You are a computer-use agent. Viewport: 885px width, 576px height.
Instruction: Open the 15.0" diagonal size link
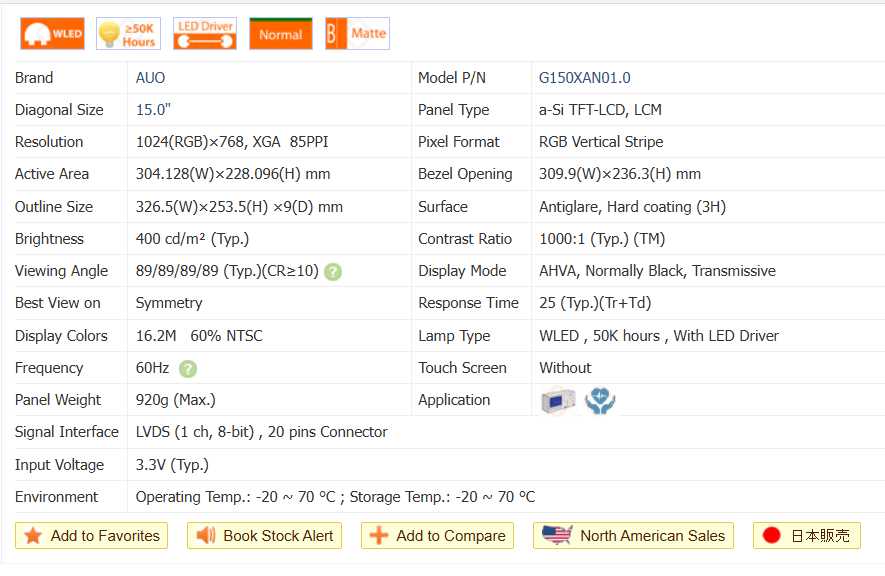coord(155,110)
